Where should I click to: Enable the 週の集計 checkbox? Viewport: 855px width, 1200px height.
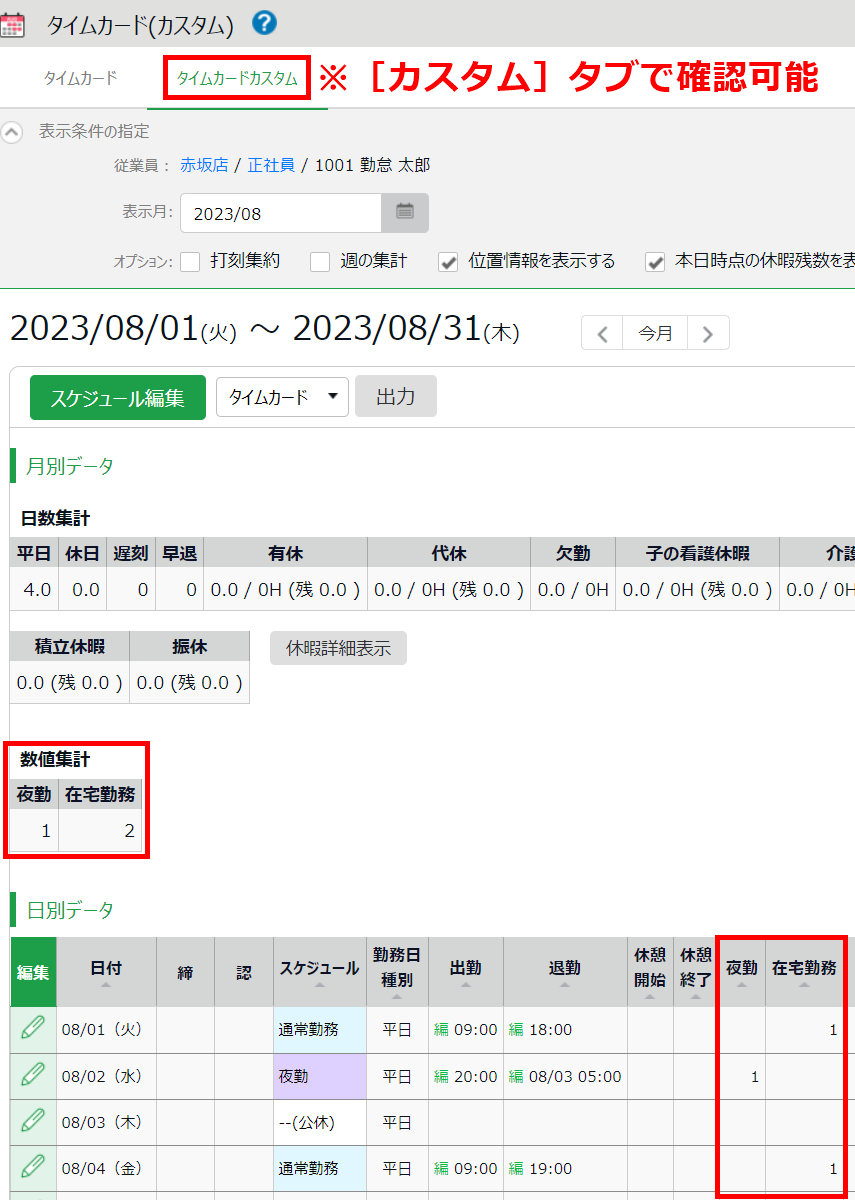320,262
